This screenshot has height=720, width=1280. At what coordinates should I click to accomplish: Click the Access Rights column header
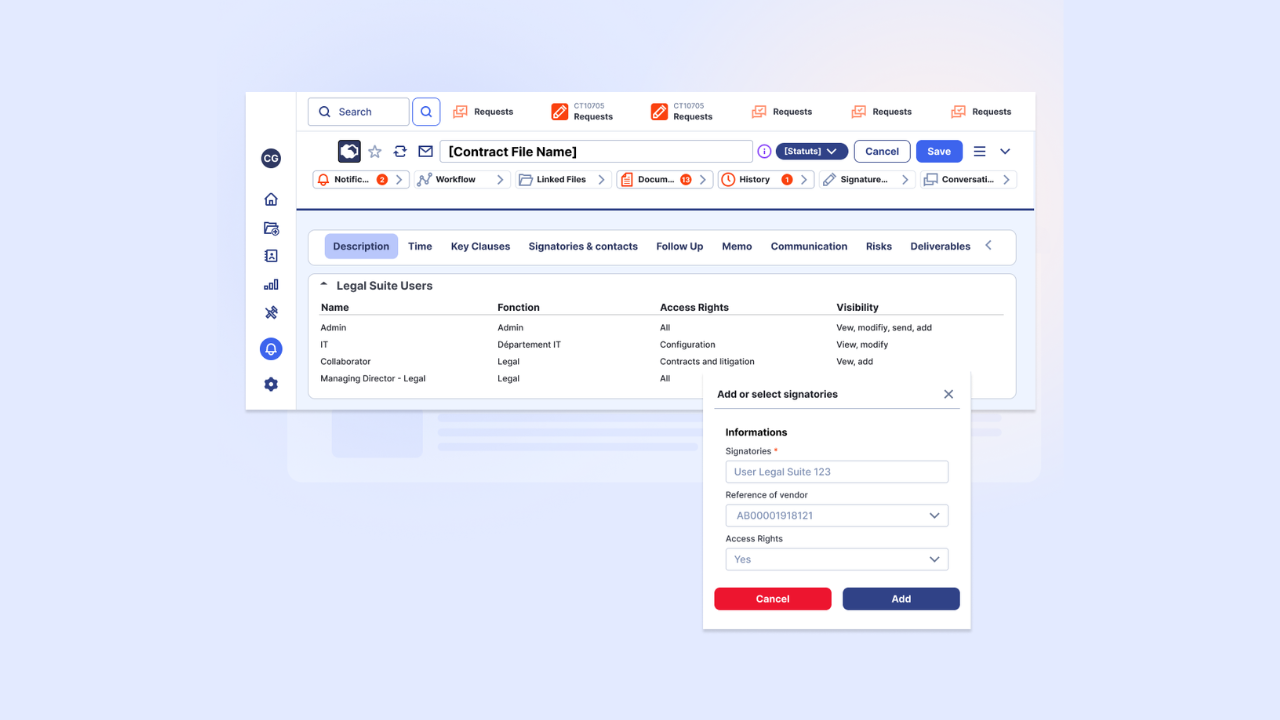point(694,307)
